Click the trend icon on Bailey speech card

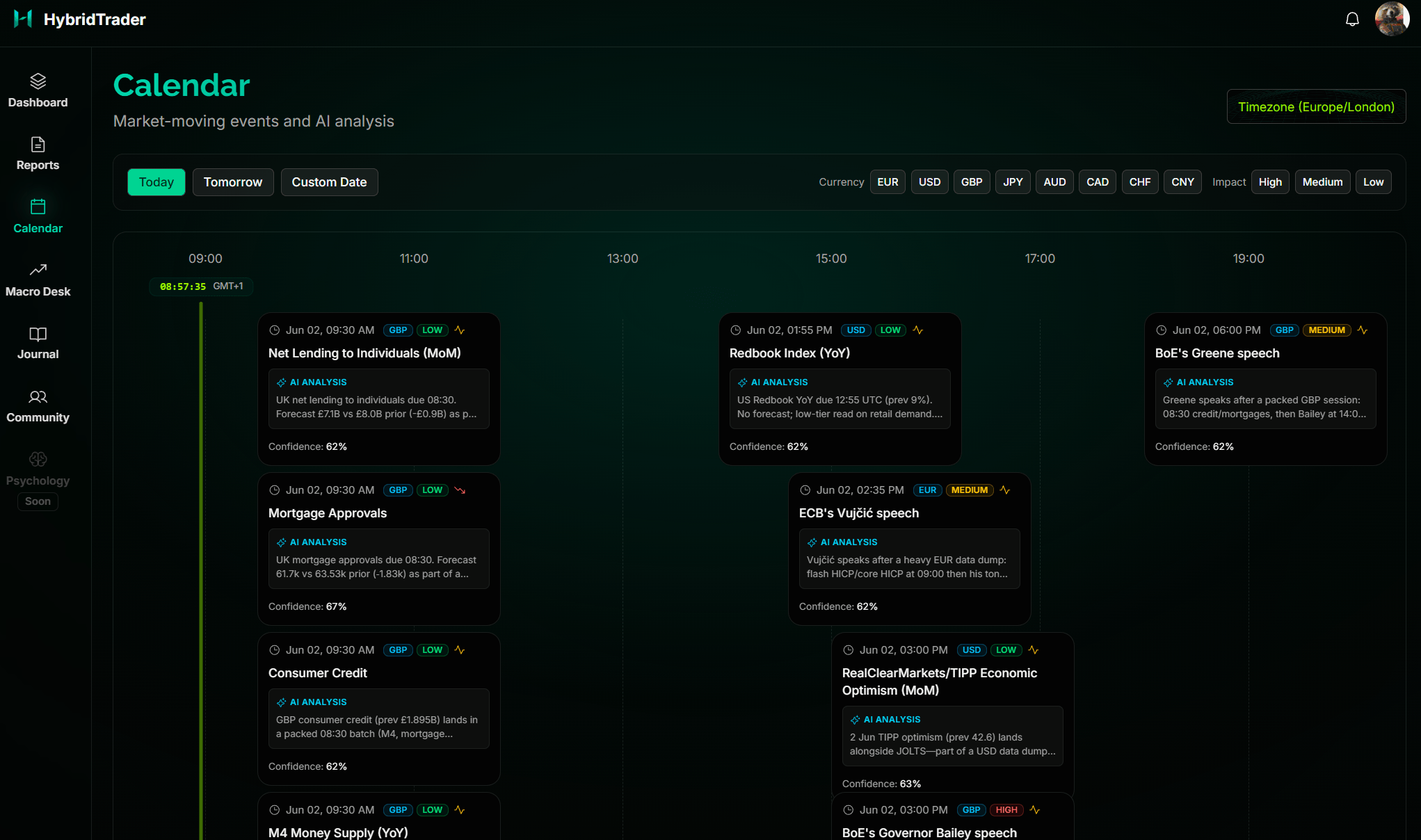pos(1035,810)
